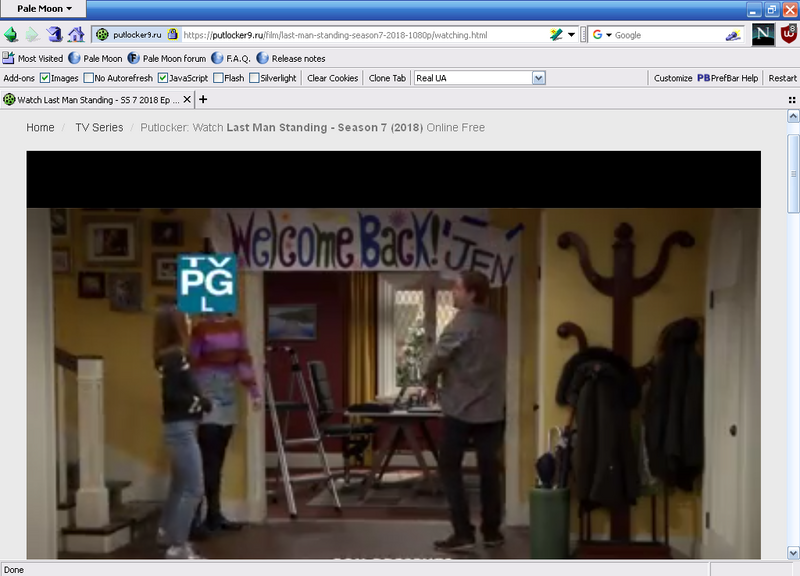Expand the address bar history dropdown arrow
The width and height of the screenshot is (800, 576).
(571, 35)
